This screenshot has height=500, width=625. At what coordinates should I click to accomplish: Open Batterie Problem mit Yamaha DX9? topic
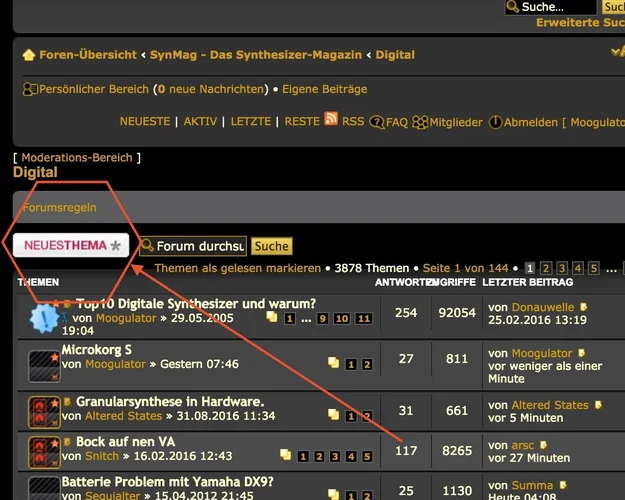tap(167, 482)
